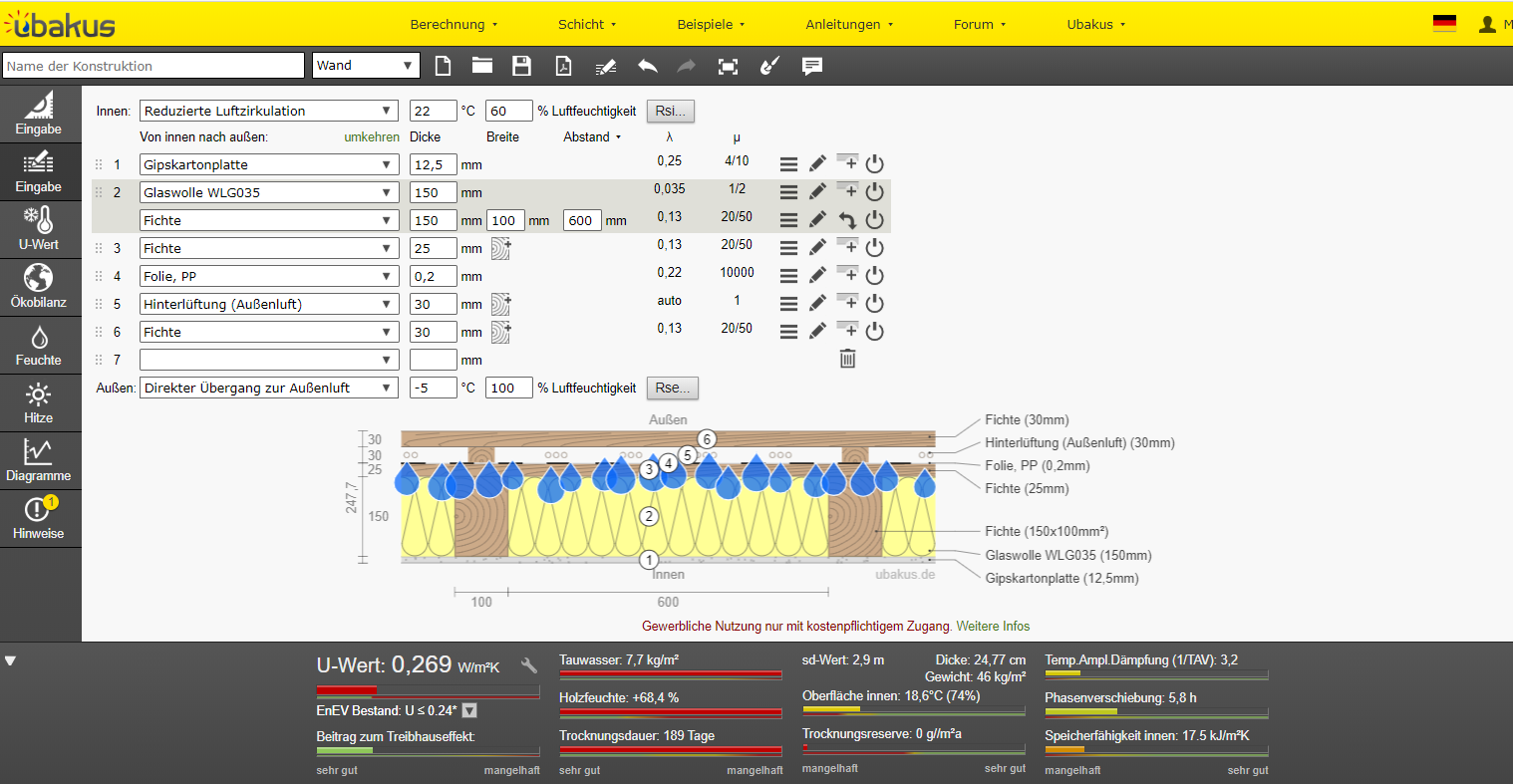The height and width of the screenshot is (784, 1513).
Task: Click the Name der Konstruktion input field
Action: 153,66
